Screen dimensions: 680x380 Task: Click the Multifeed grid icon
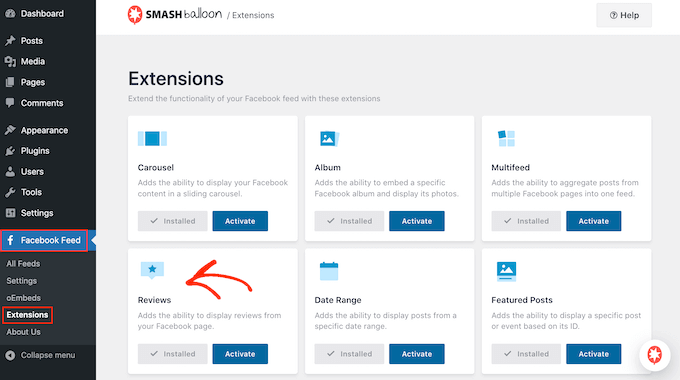(x=506, y=138)
